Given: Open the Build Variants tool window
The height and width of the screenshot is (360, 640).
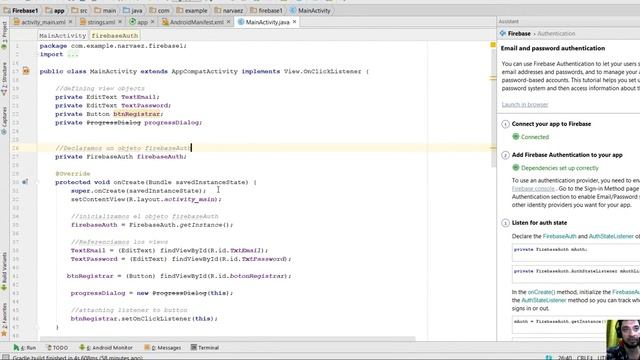Looking at the screenshot, I should 4,271.
